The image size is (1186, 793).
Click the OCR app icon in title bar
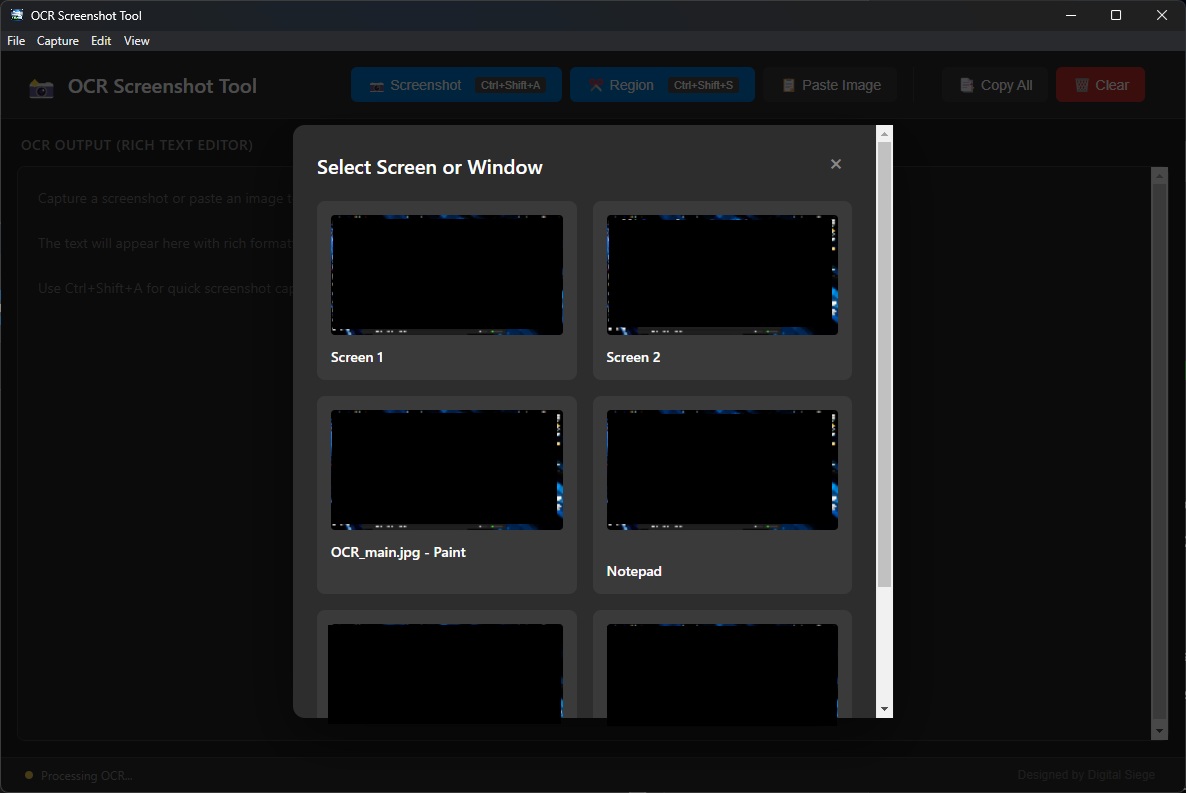tap(17, 15)
